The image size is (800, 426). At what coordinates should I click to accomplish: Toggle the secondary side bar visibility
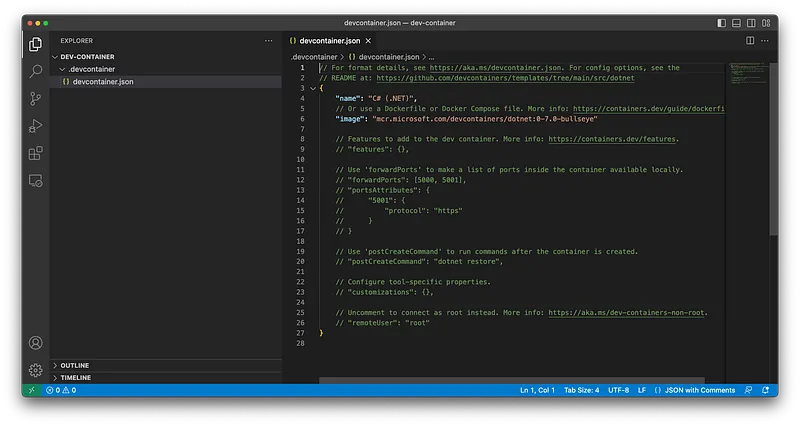[x=752, y=22]
